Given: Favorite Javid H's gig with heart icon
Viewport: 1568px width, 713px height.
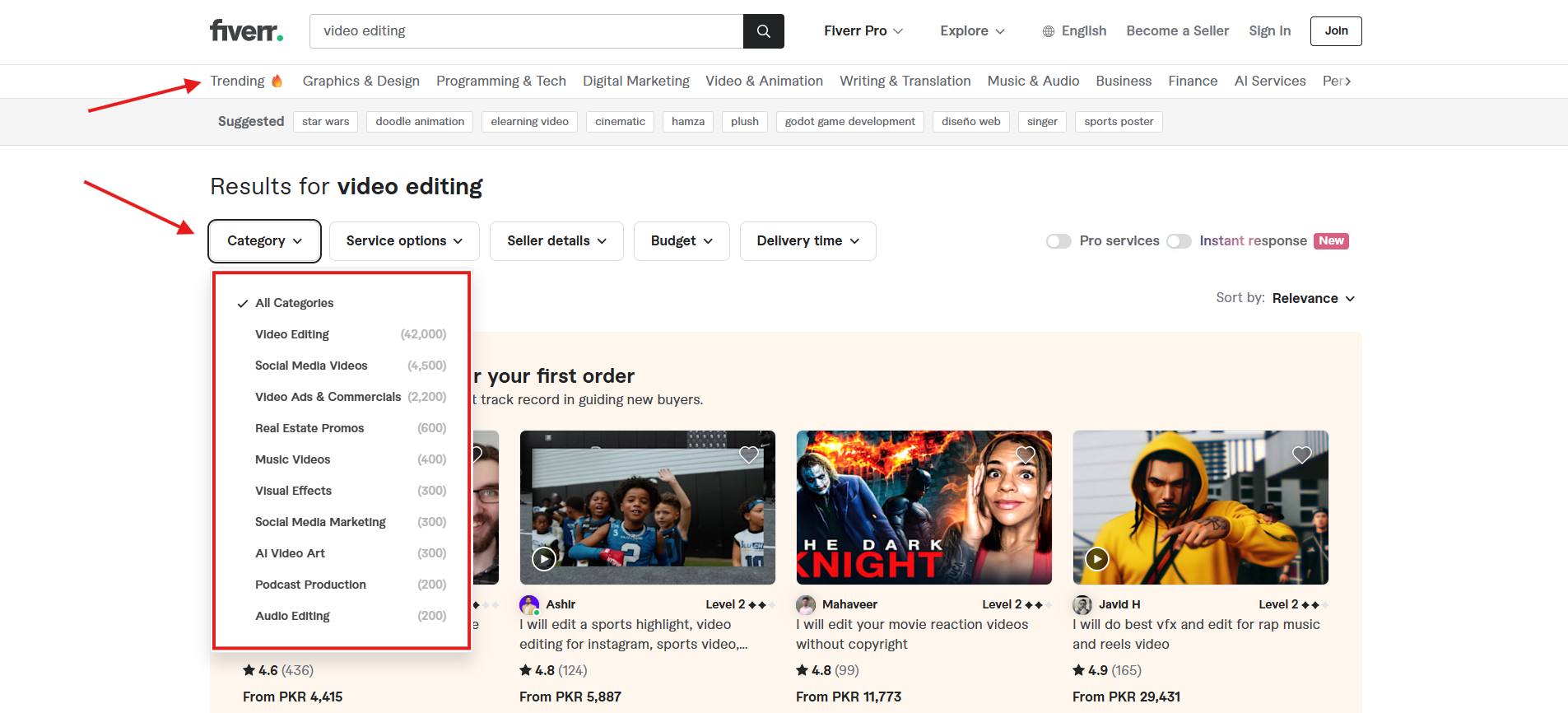Looking at the screenshot, I should pos(1301,454).
